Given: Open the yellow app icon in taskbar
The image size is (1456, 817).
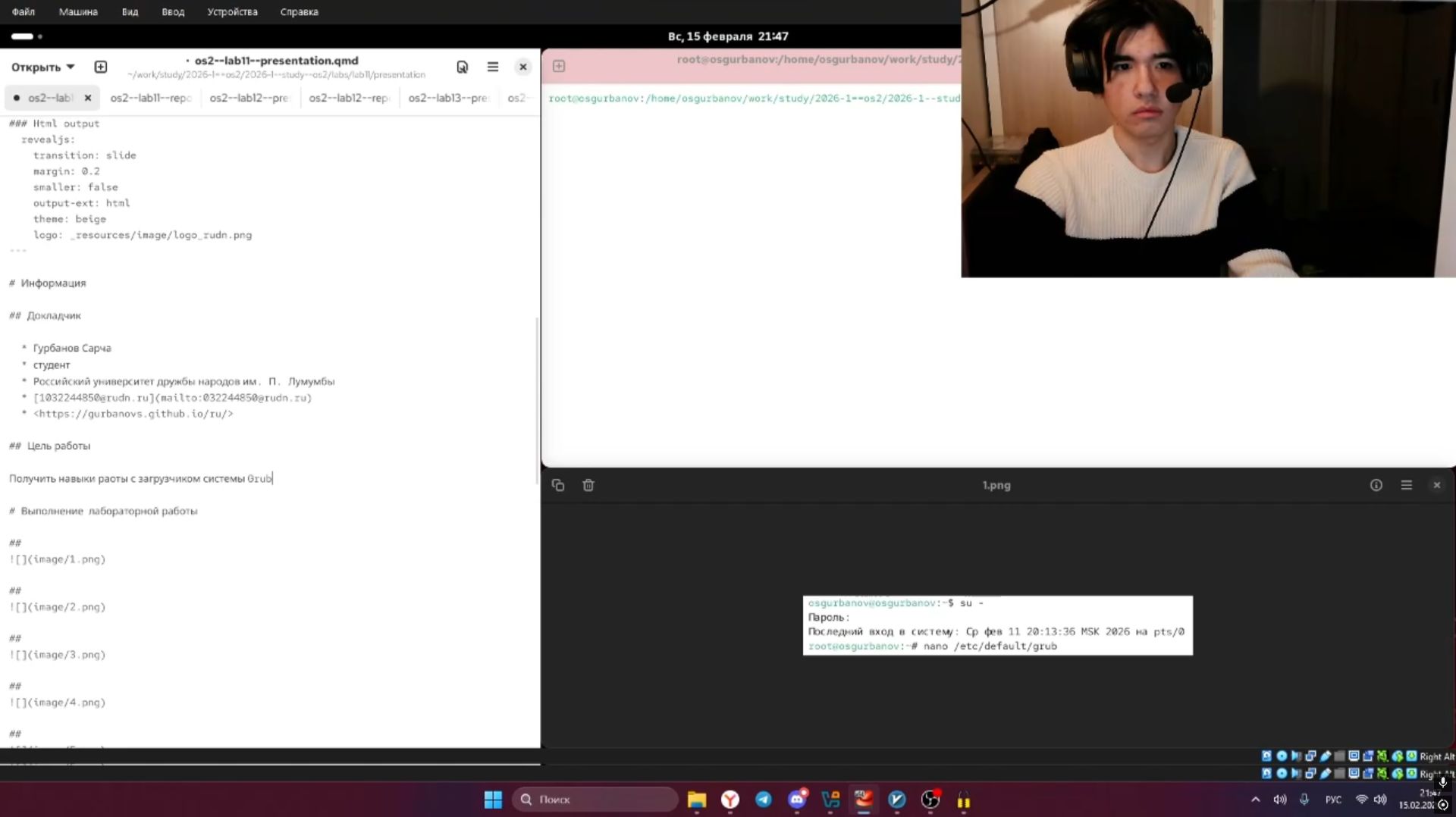Looking at the screenshot, I should [x=964, y=800].
